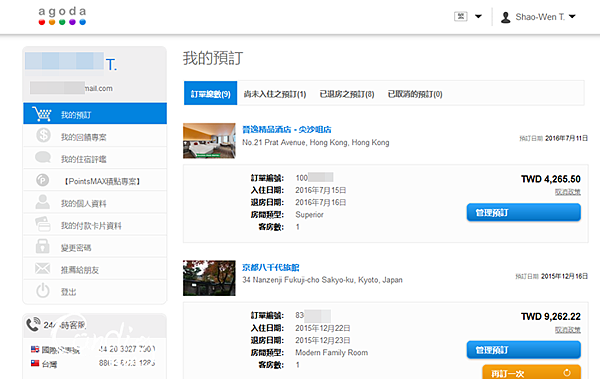Screen dimensions: 600x379
Task: Click the TWD 9,262.22 price
Action: [551, 316]
